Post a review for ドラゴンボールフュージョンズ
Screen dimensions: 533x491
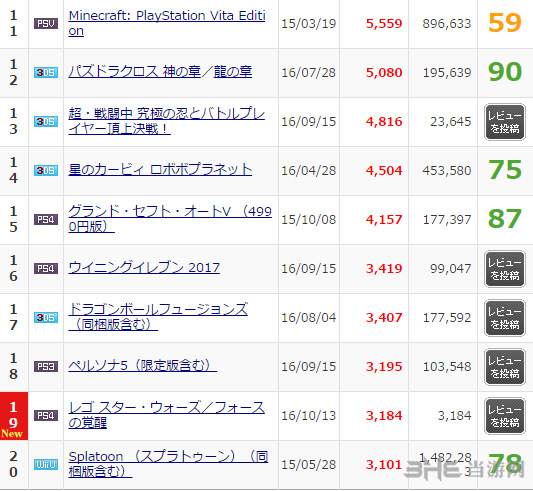click(505, 318)
